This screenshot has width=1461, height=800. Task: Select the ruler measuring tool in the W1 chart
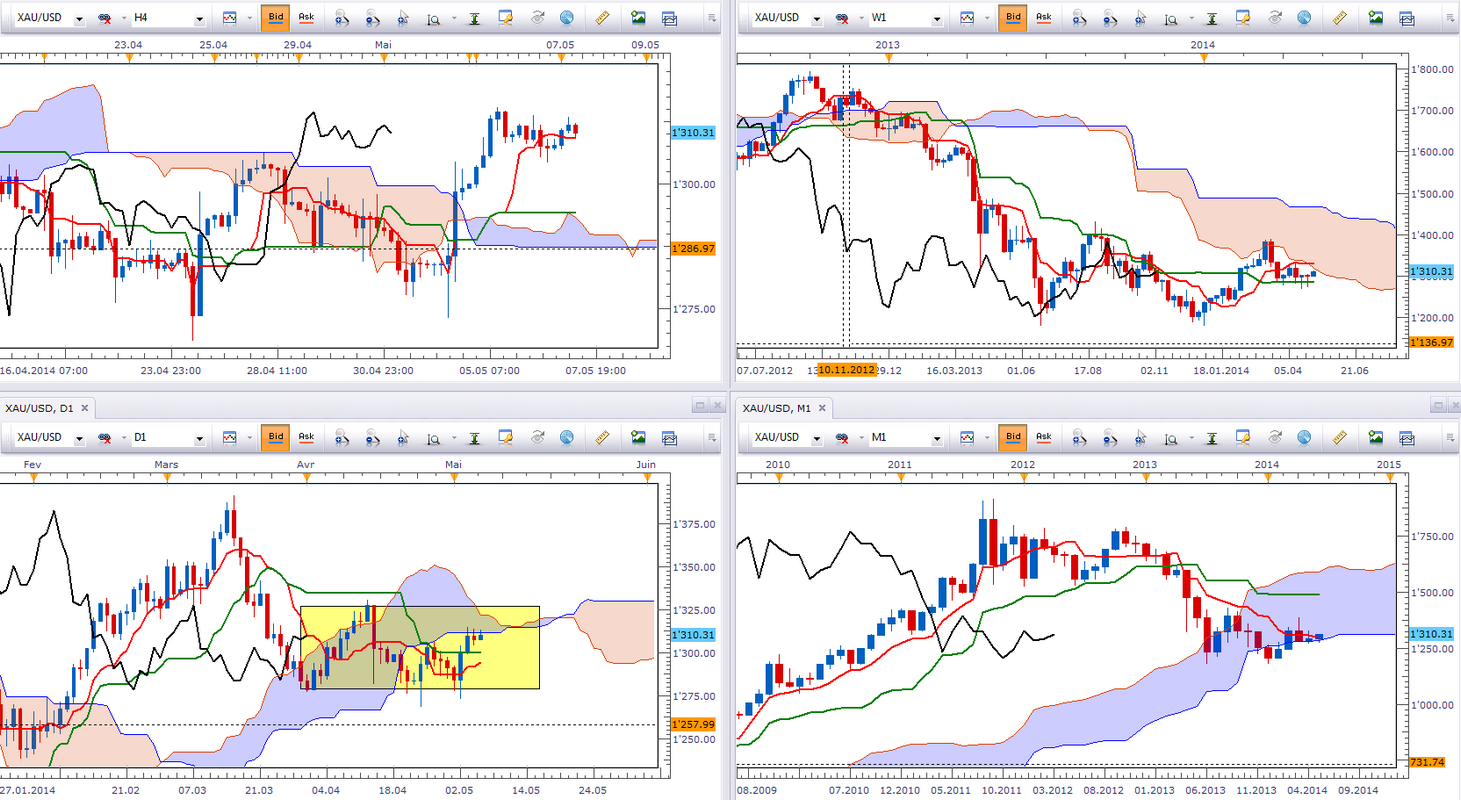pos(1340,18)
